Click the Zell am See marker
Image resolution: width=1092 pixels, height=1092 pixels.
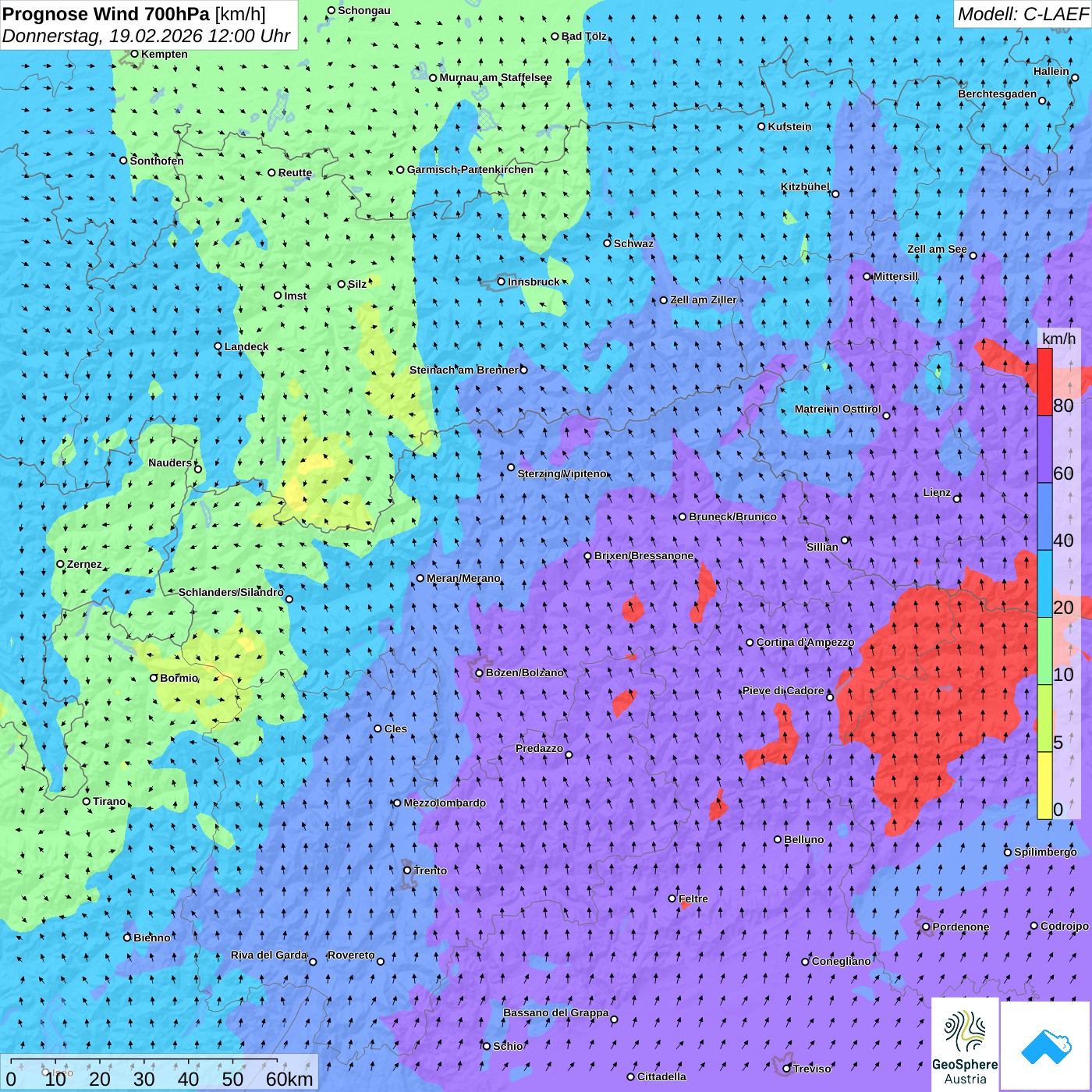973,255
